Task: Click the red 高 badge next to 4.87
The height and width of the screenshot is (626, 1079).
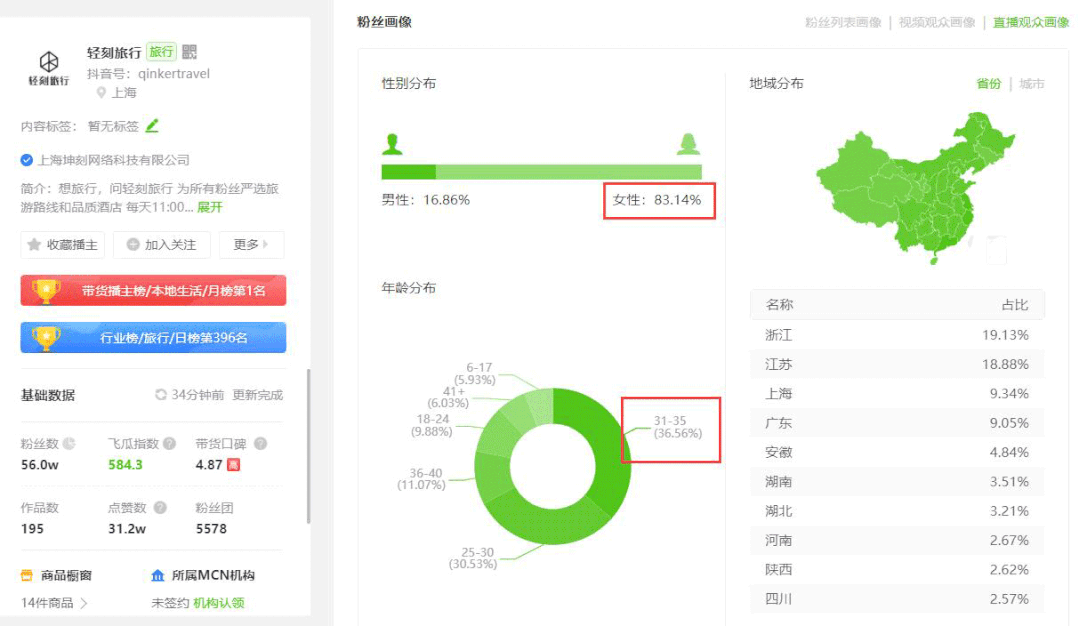Action: [x=233, y=465]
